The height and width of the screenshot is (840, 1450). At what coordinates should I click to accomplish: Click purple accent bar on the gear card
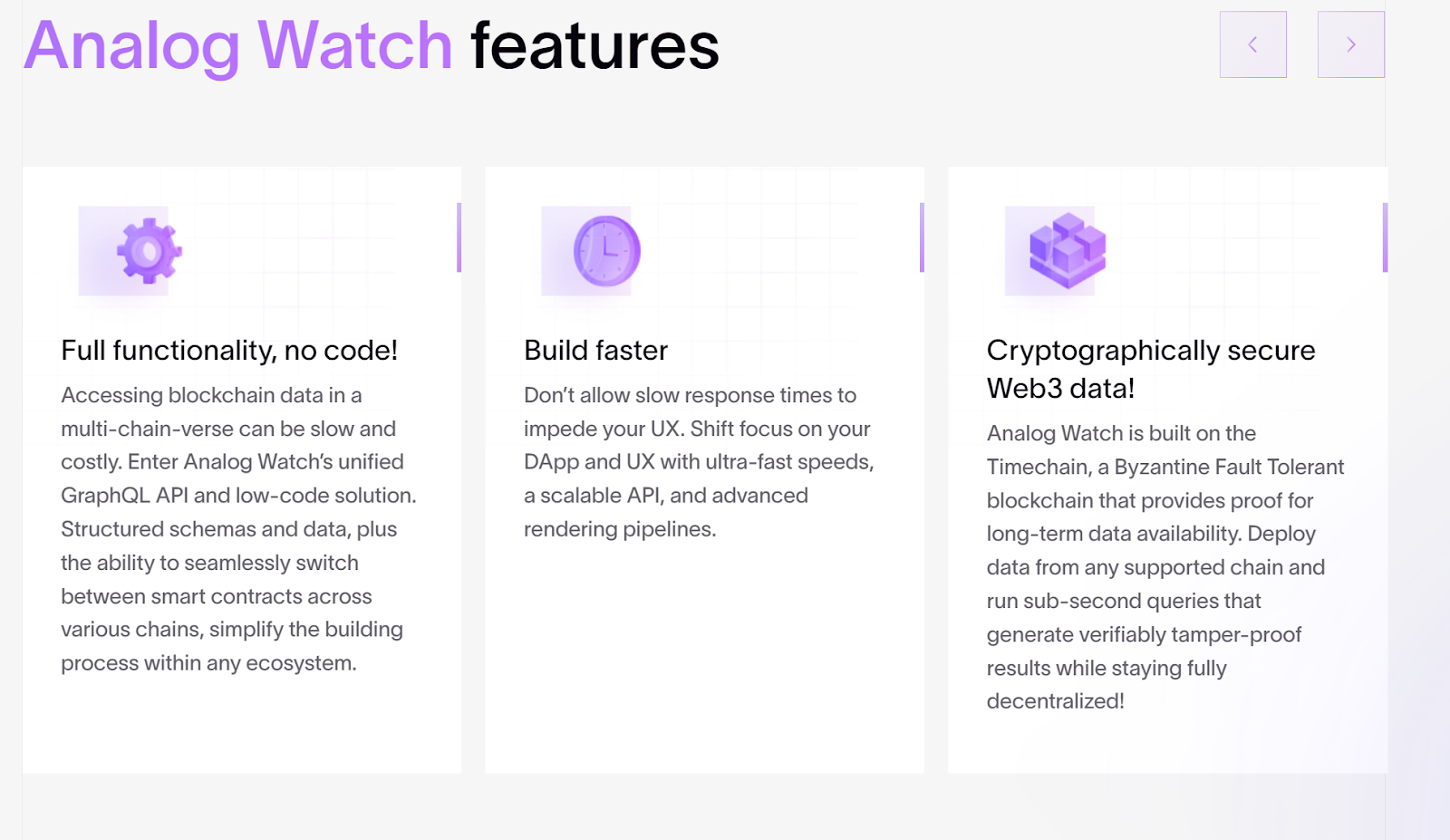[x=459, y=237]
